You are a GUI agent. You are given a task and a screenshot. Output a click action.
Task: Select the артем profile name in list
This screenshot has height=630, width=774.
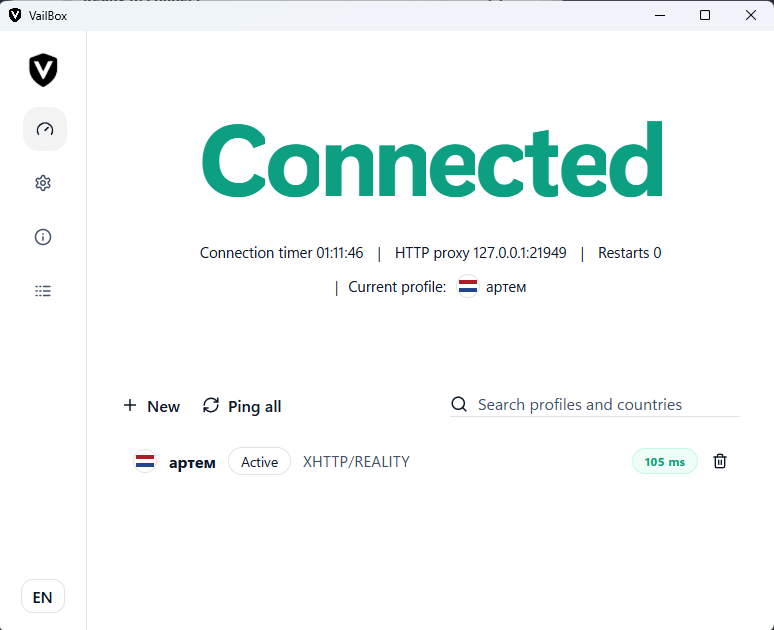(192, 463)
